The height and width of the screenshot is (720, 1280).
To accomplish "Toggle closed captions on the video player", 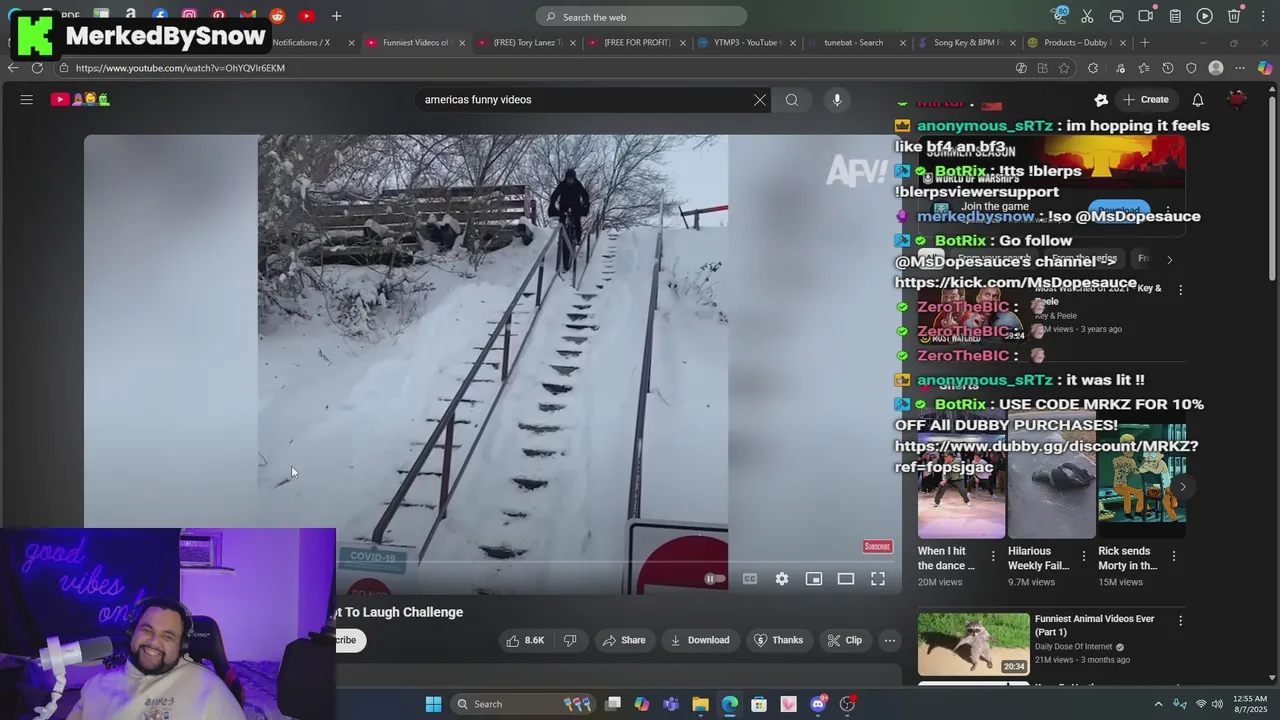I will (750, 579).
